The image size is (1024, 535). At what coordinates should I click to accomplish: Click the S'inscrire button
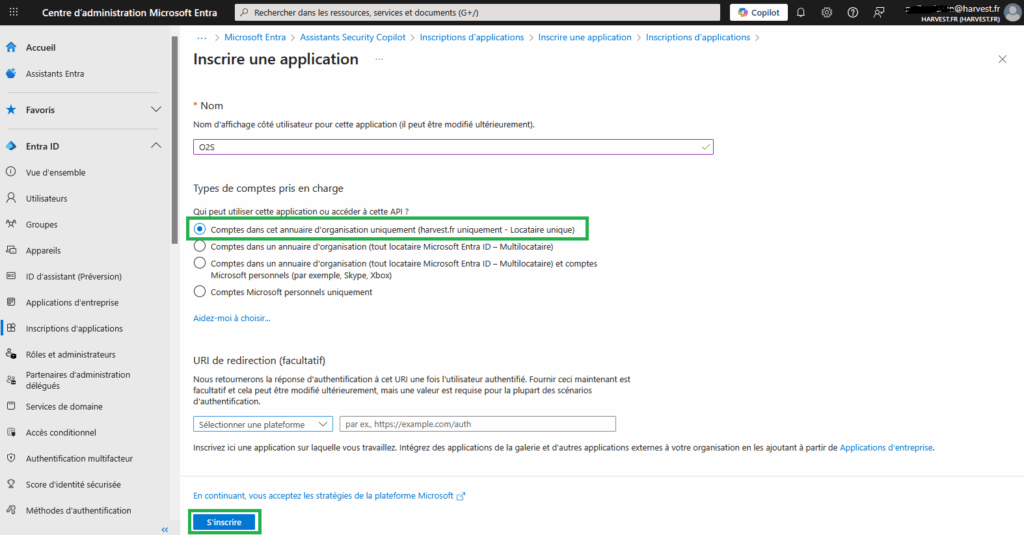(x=224, y=522)
